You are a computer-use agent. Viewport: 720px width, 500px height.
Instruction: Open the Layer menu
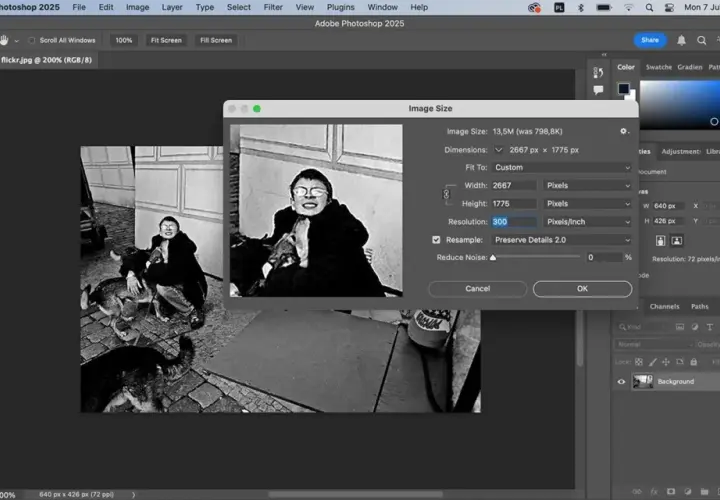coord(172,7)
